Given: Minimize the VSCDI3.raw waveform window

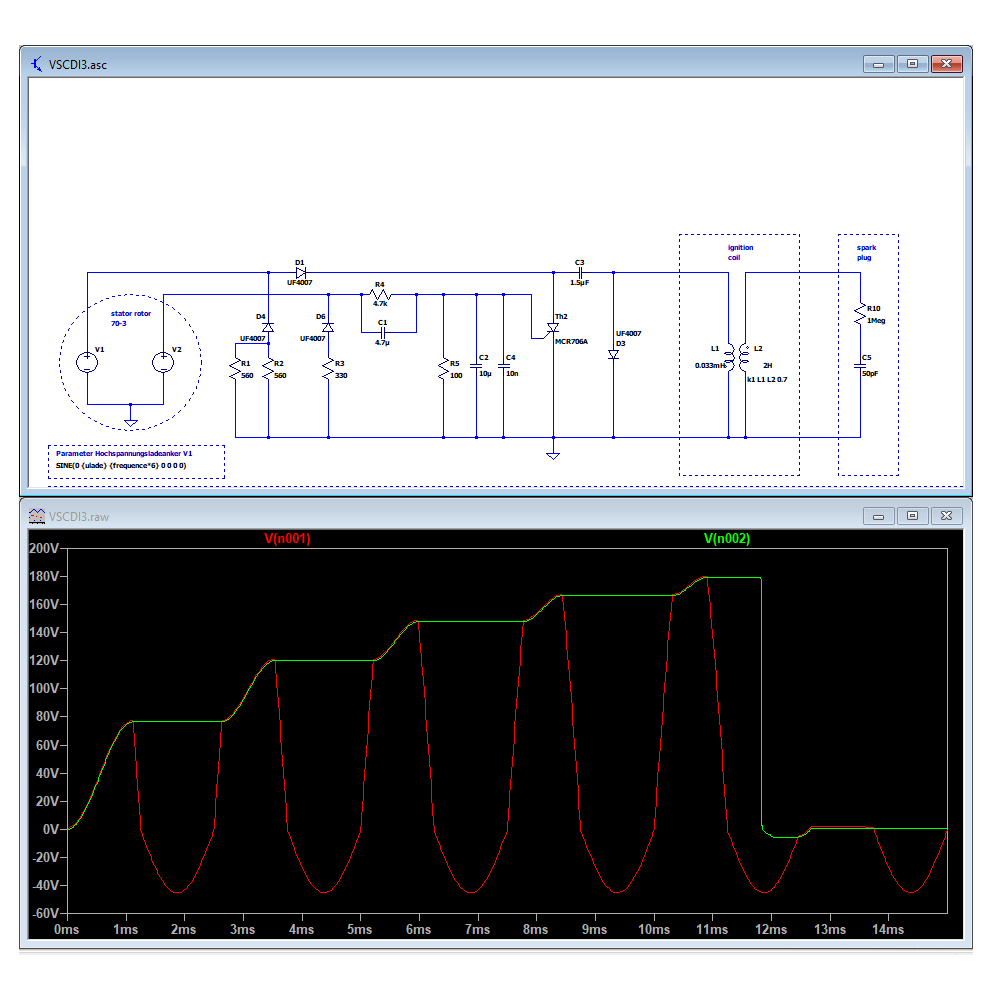Looking at the screenshot, I should (x=879, y=515).
